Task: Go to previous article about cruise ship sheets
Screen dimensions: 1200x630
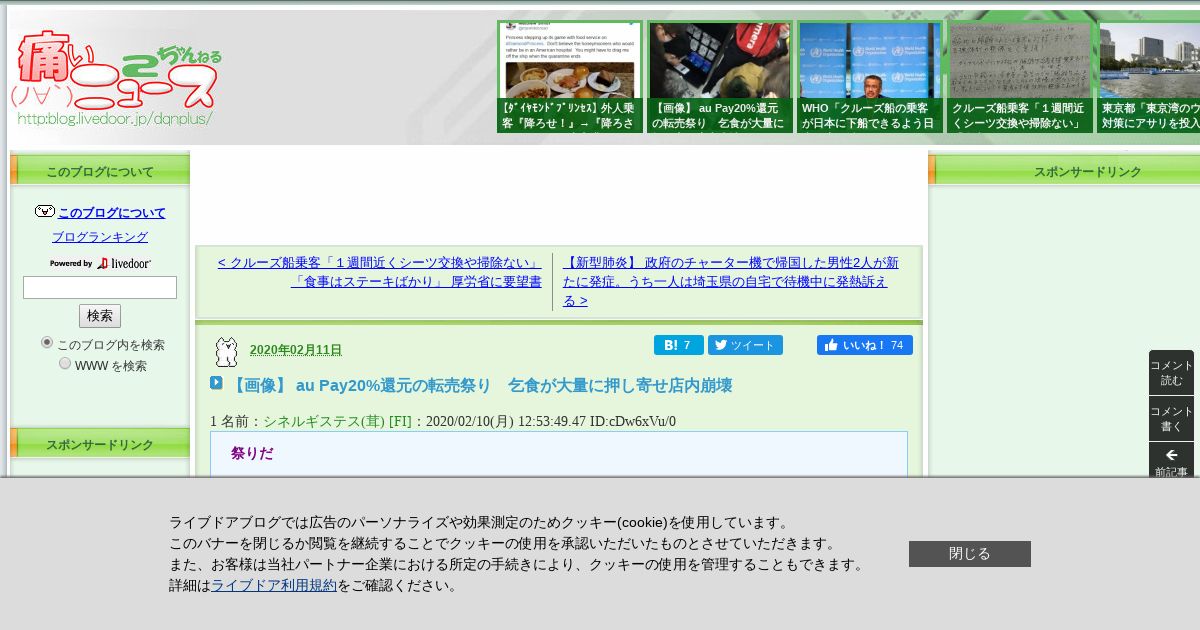Action: point(380,272)
